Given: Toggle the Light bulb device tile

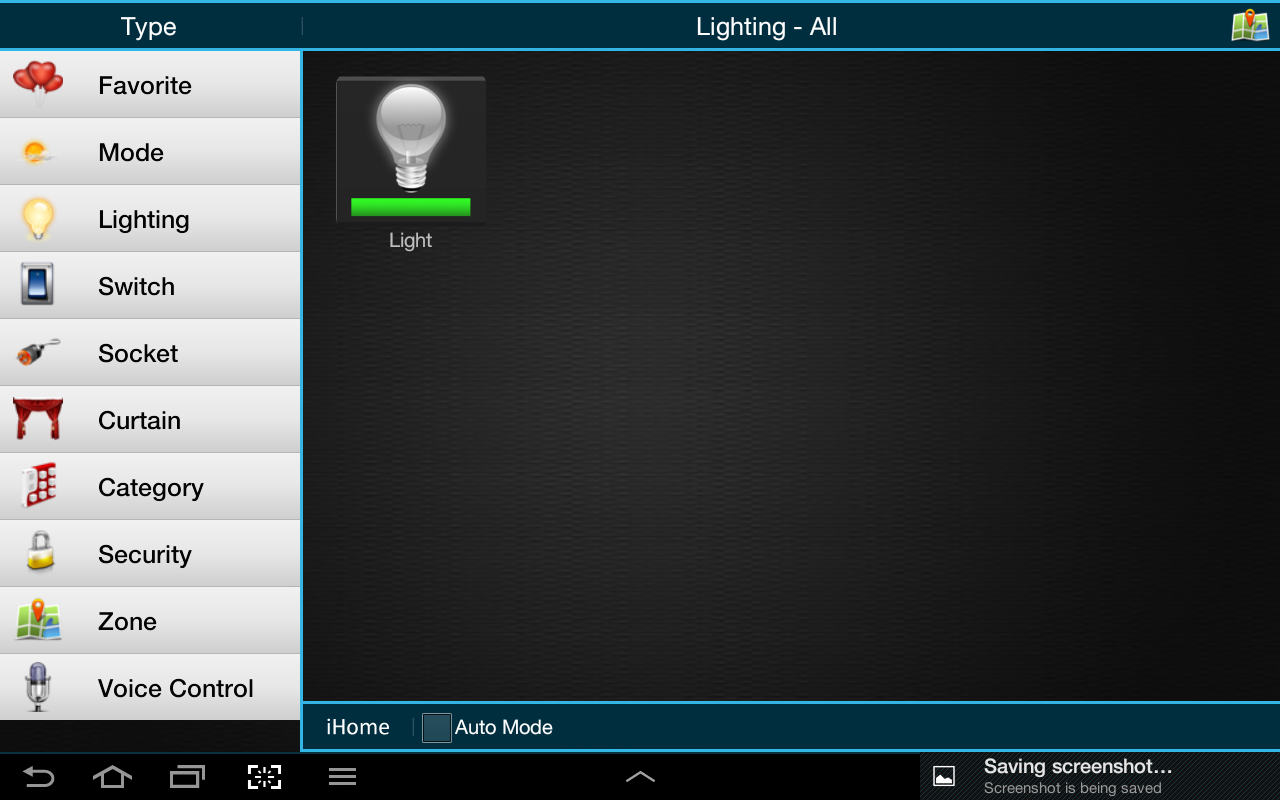Looking at the screenshot, I should tap(411, 150).
